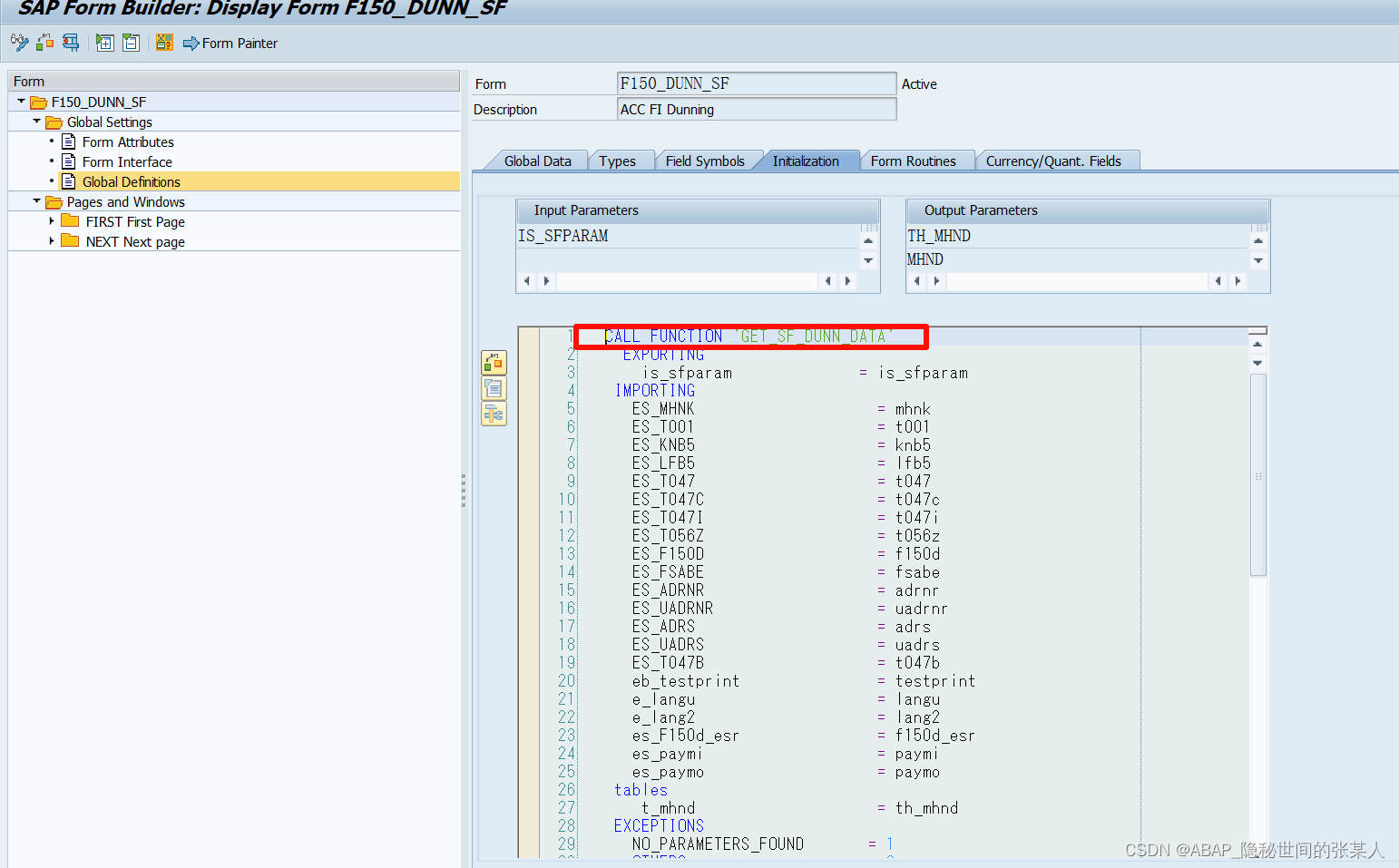The height and width of the screenshot is (868, 1399).
Task: Expand the NEXT Next page node
Action: coord(52,240)
